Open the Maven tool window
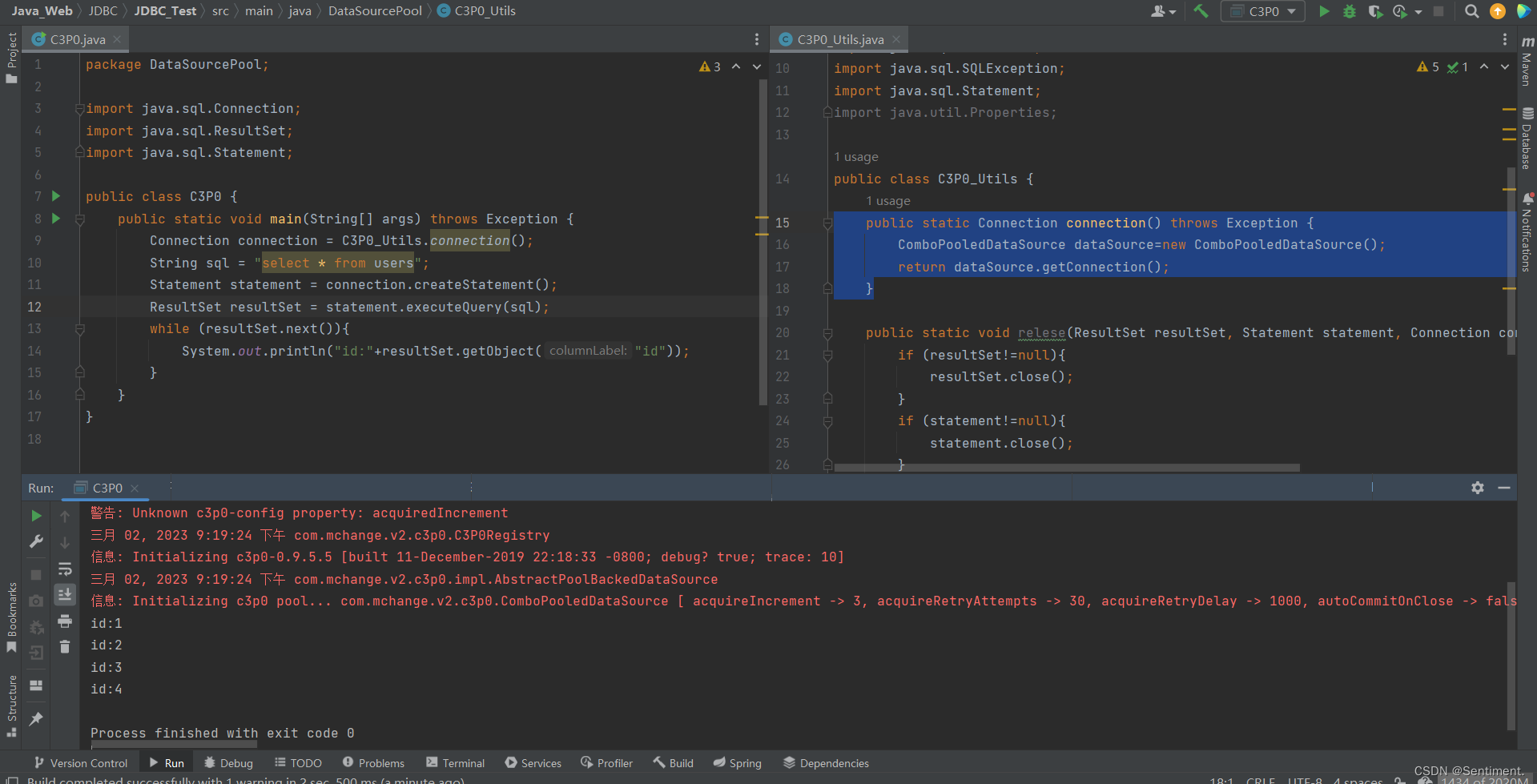The image size is (1537, 784). pos(1527,60)
